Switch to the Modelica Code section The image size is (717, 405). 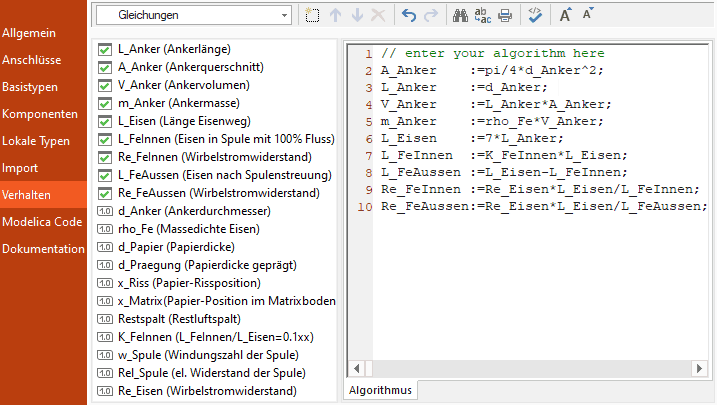click(x=42, y=222)
